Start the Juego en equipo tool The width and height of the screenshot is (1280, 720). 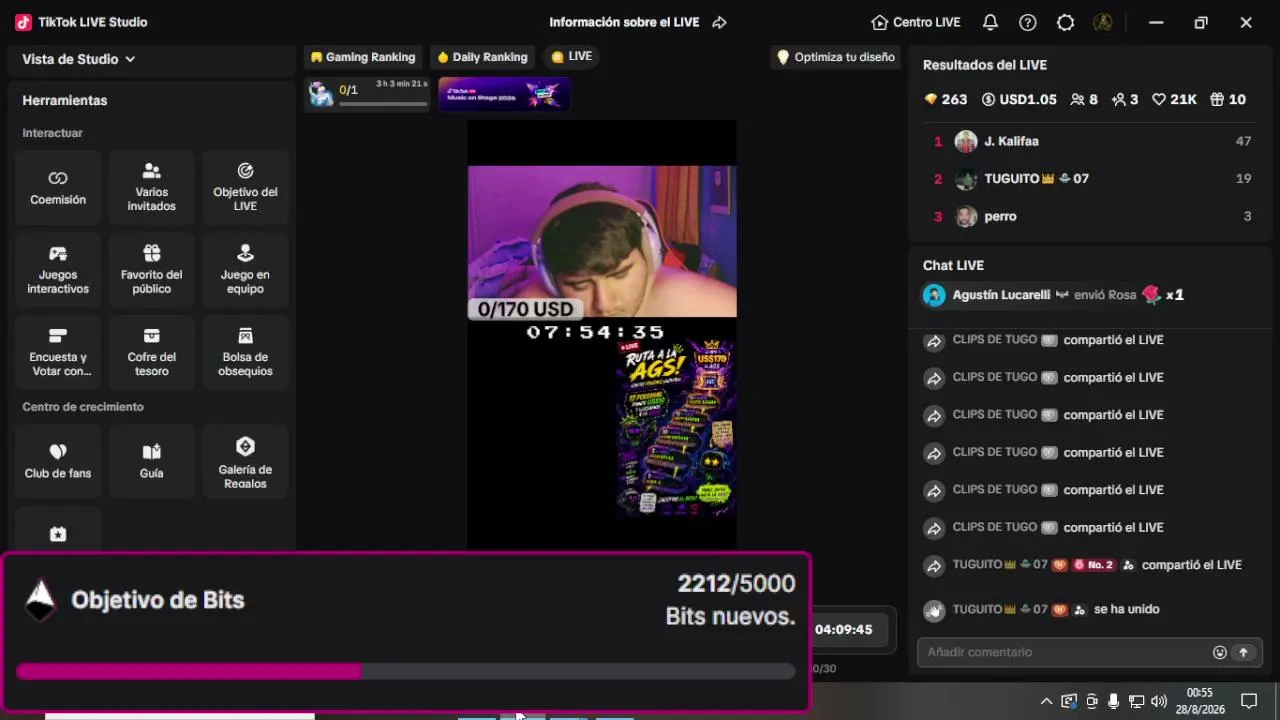(245, 270)
